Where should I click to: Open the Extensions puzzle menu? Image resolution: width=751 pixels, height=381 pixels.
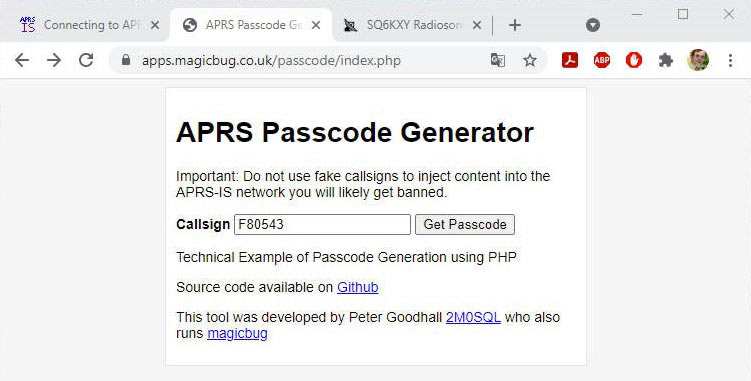click(666, 60)
